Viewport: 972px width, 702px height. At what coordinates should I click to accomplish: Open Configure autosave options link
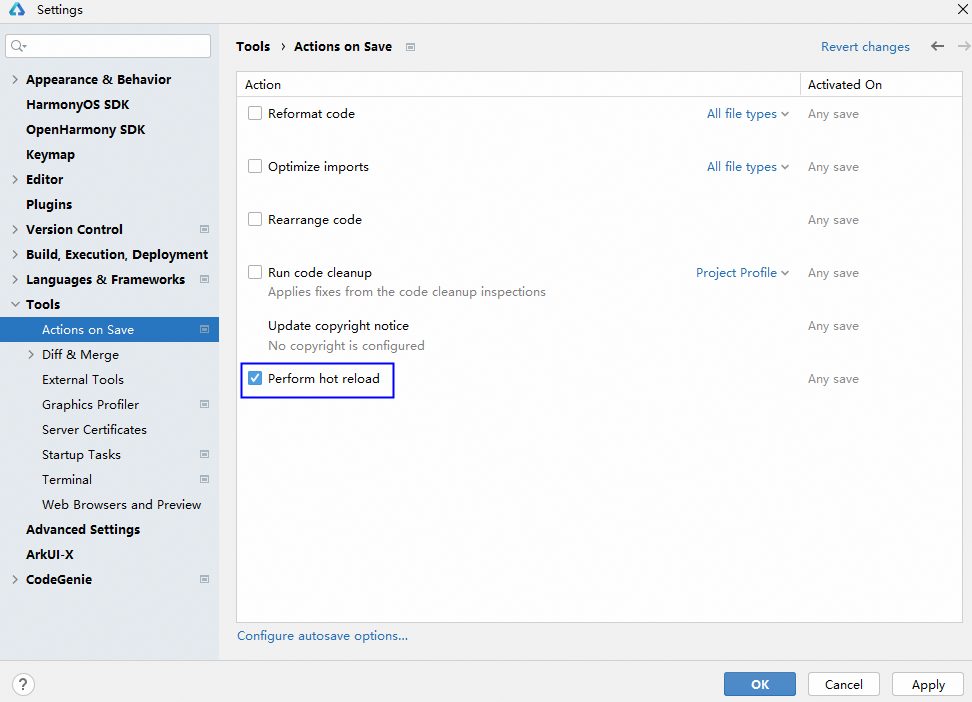322,636
